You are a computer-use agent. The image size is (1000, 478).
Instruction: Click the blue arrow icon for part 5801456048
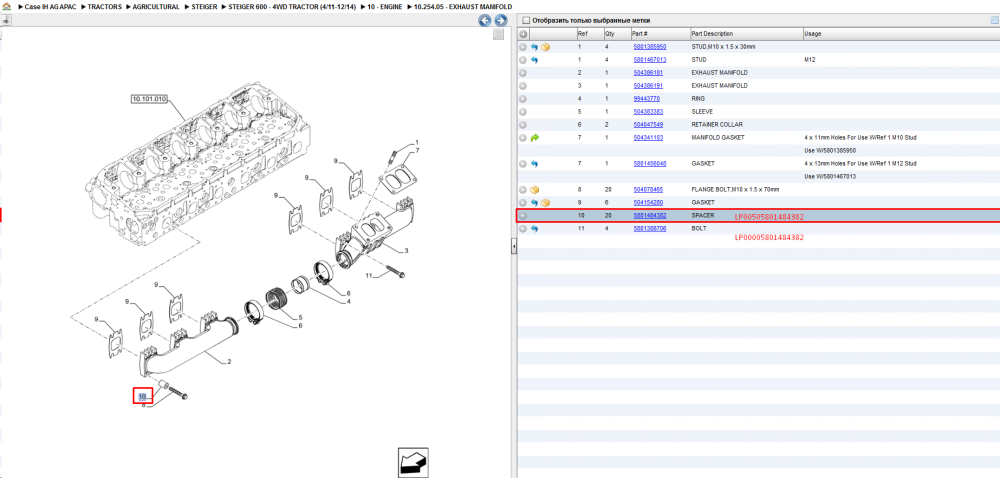click(x=534, y=164)
